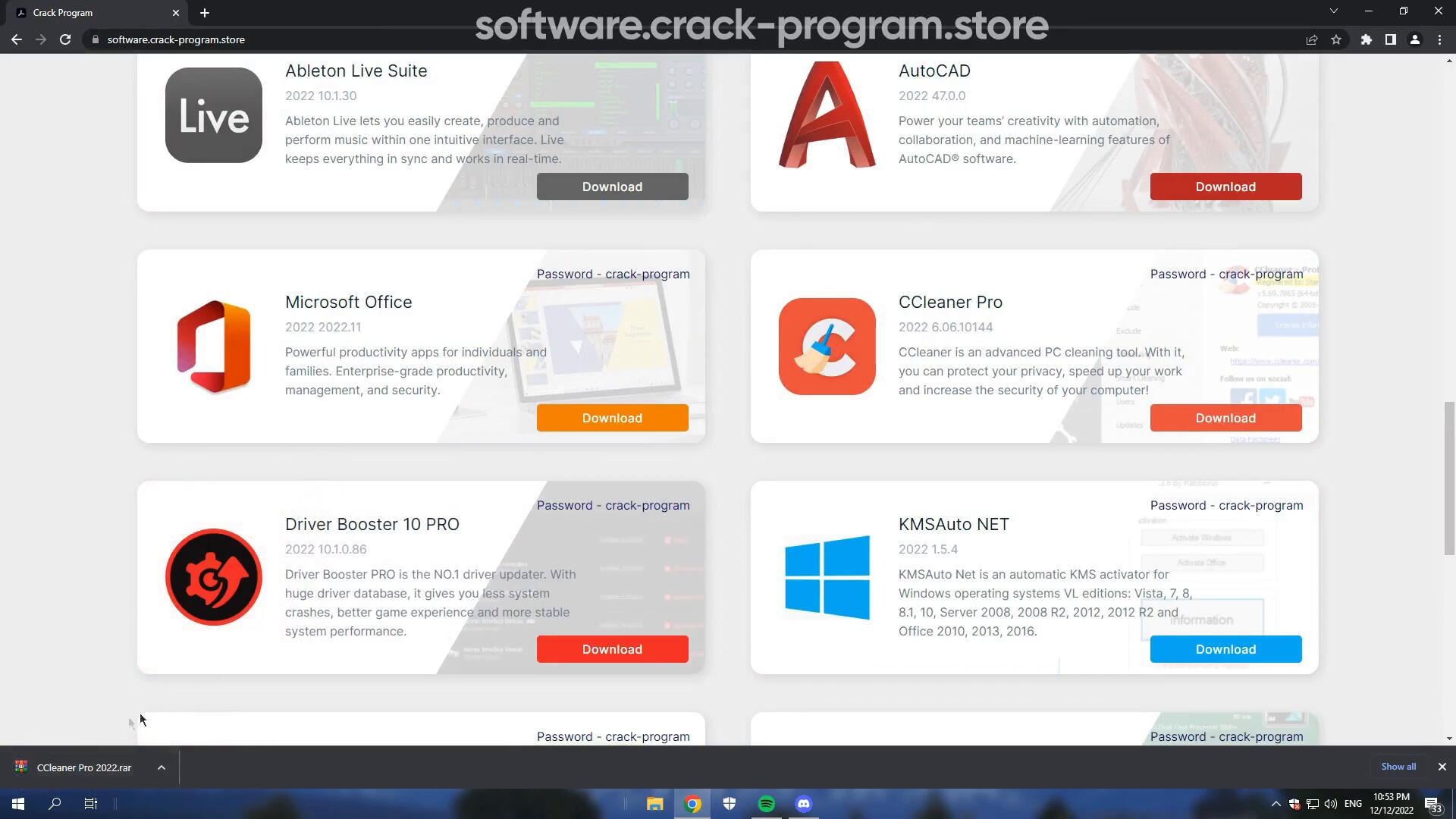1456x819 pixels.
Task: Click the KMSAuto Windows logo icon
Action: click(x=827, y=577)
